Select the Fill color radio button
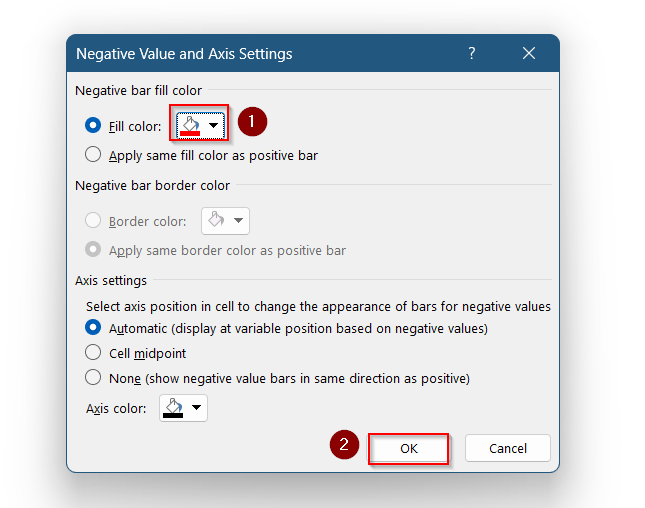This screenshot has height=508, width=645. [93, 125]
